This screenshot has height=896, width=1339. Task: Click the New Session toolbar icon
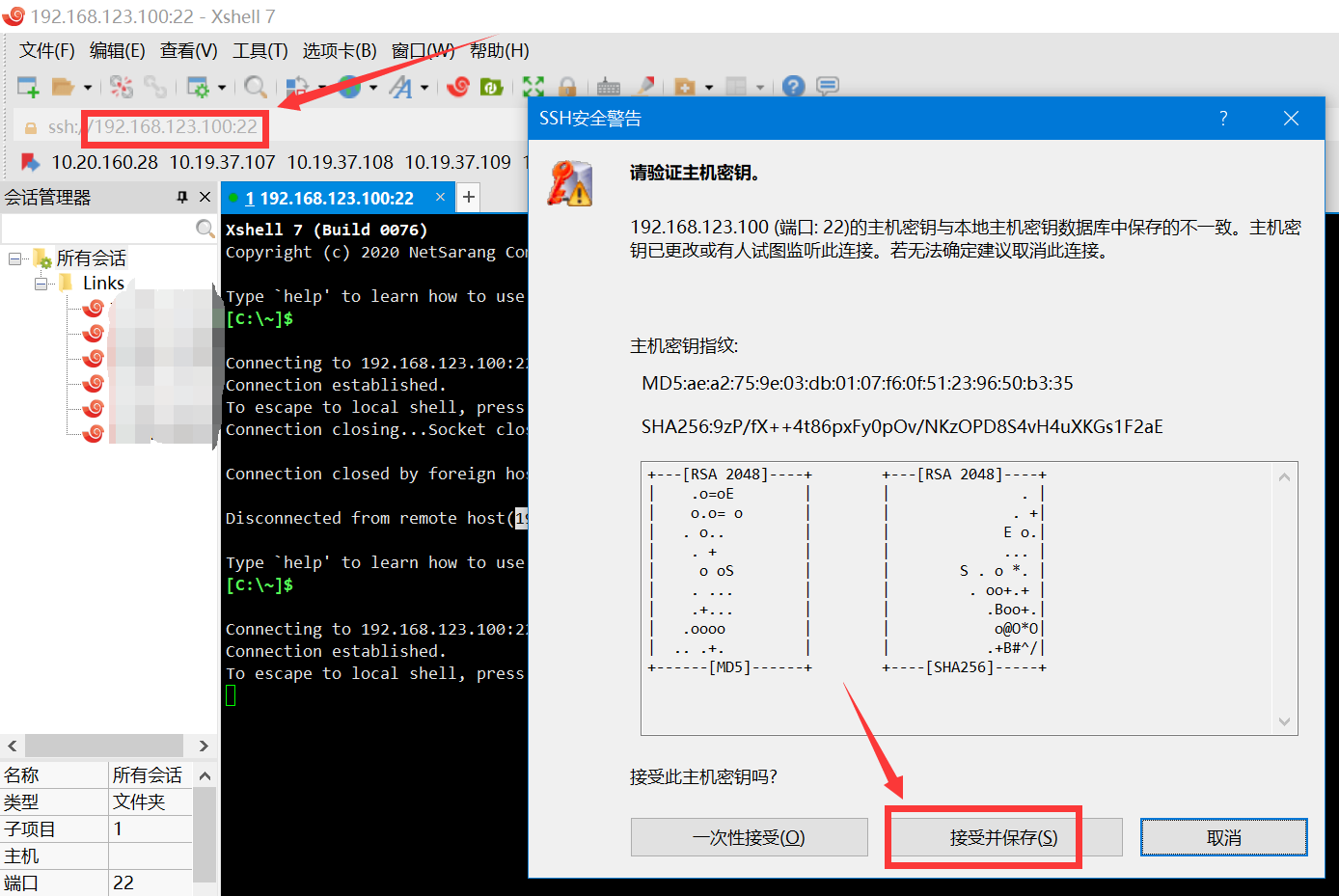pos(28,87)
